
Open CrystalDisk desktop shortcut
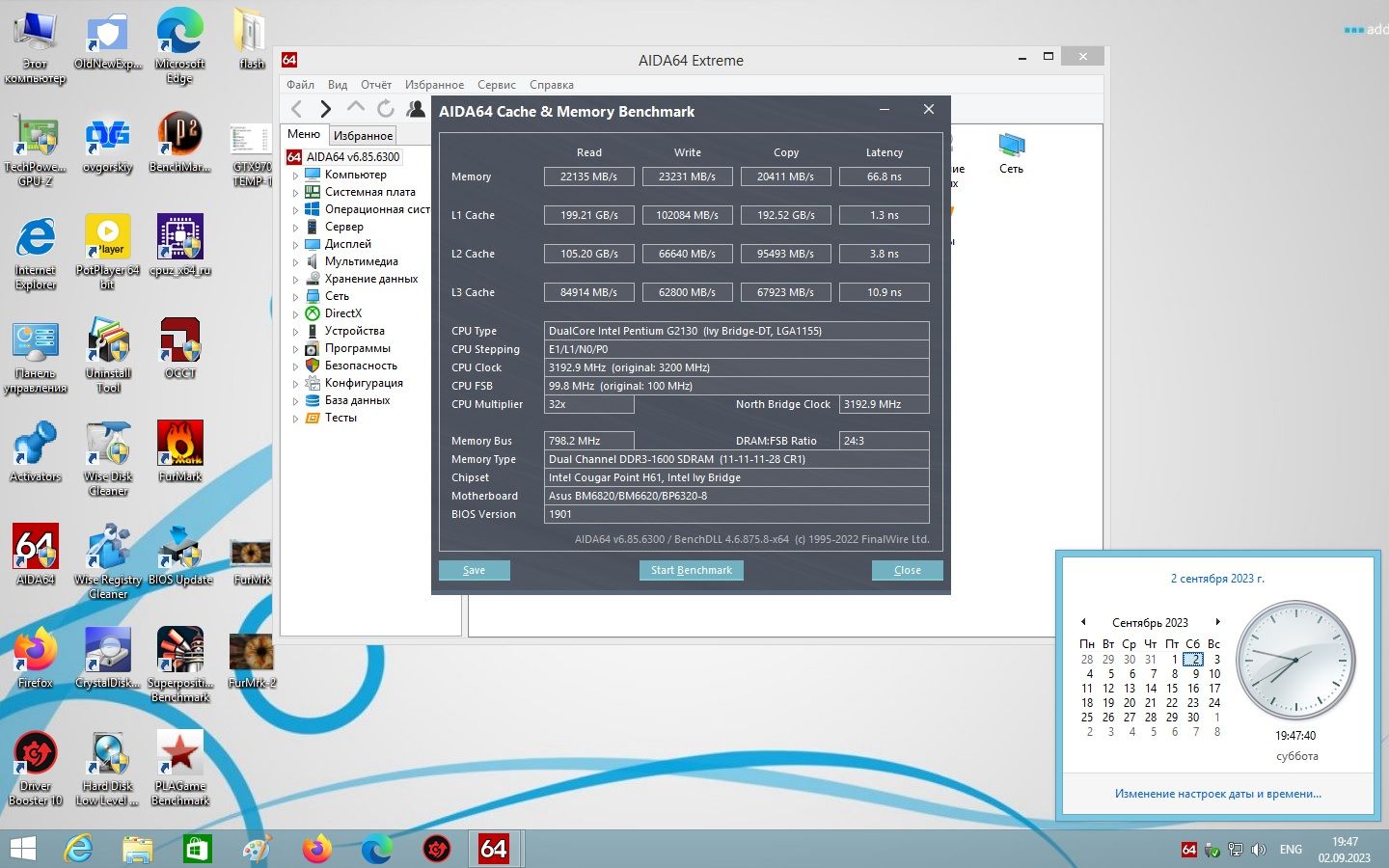click(108, 658)
